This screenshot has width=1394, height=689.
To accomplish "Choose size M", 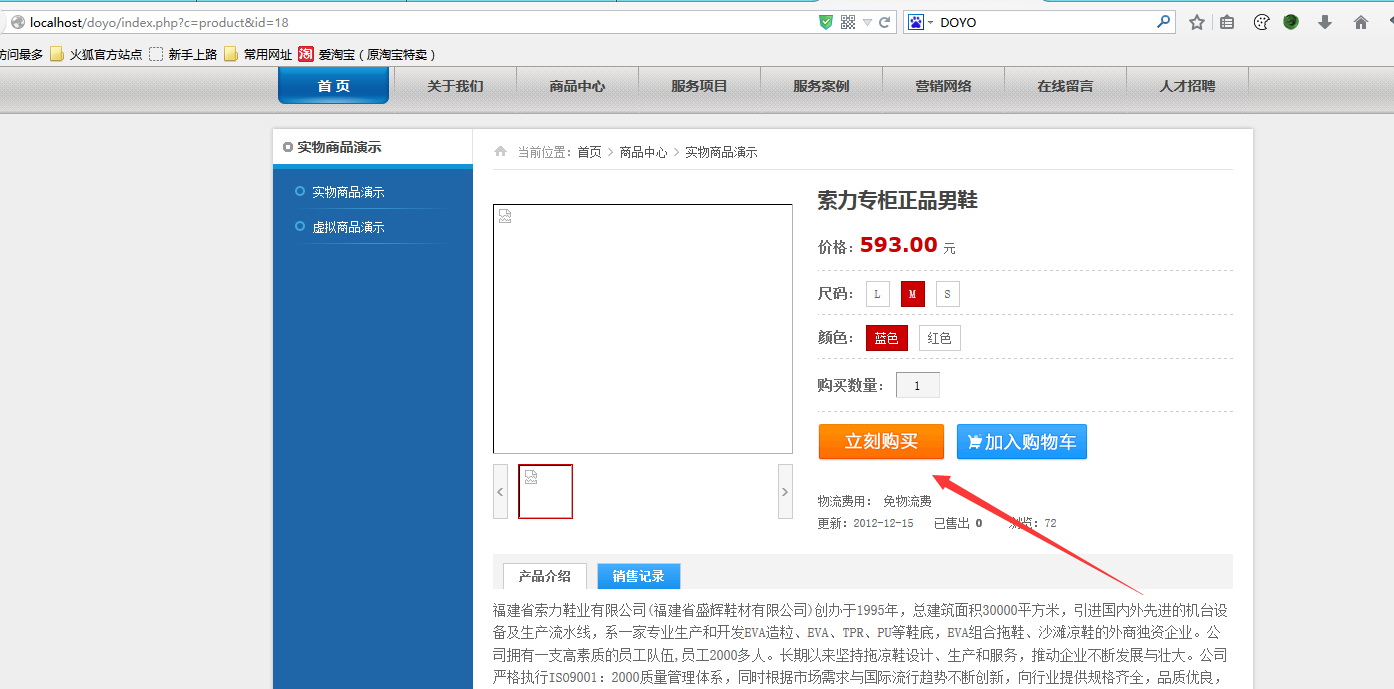I will click(913, 294).
